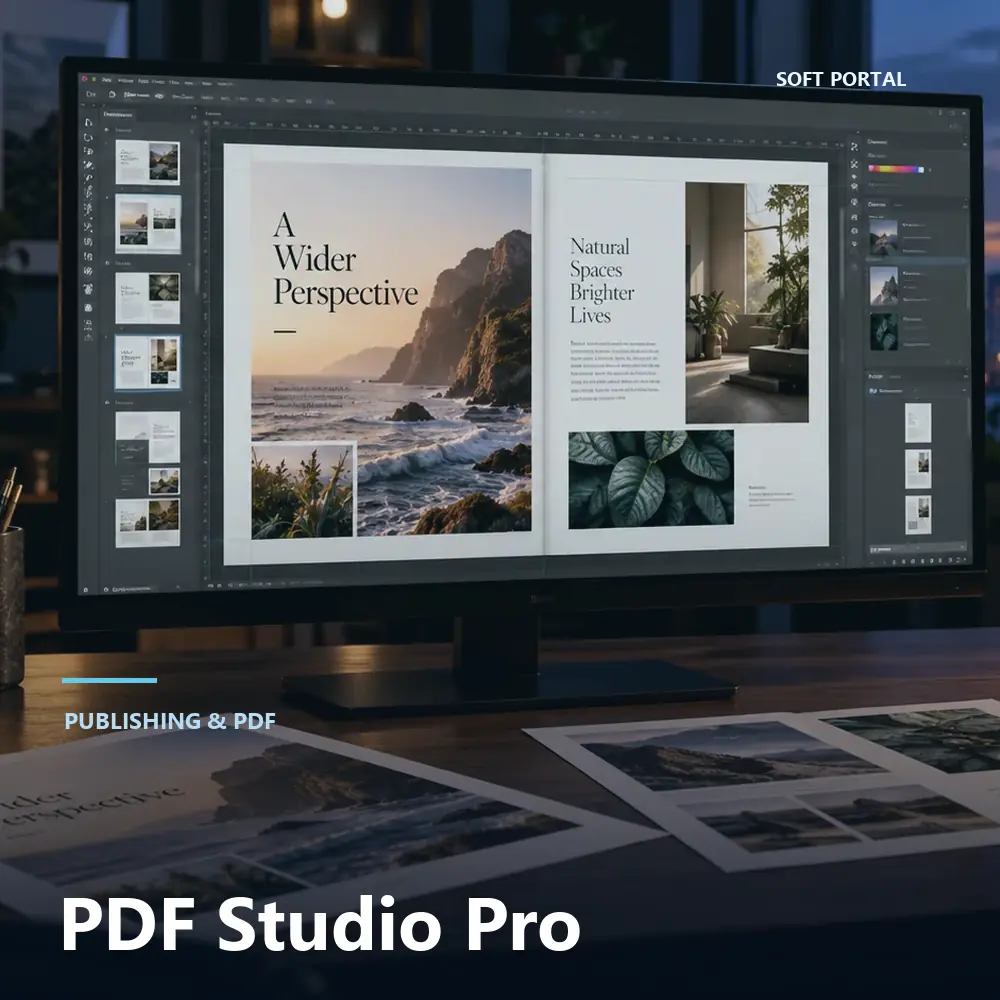Click the short caption beside the leaves photo
1000x1000 pixels.
[x=770, y=495]
